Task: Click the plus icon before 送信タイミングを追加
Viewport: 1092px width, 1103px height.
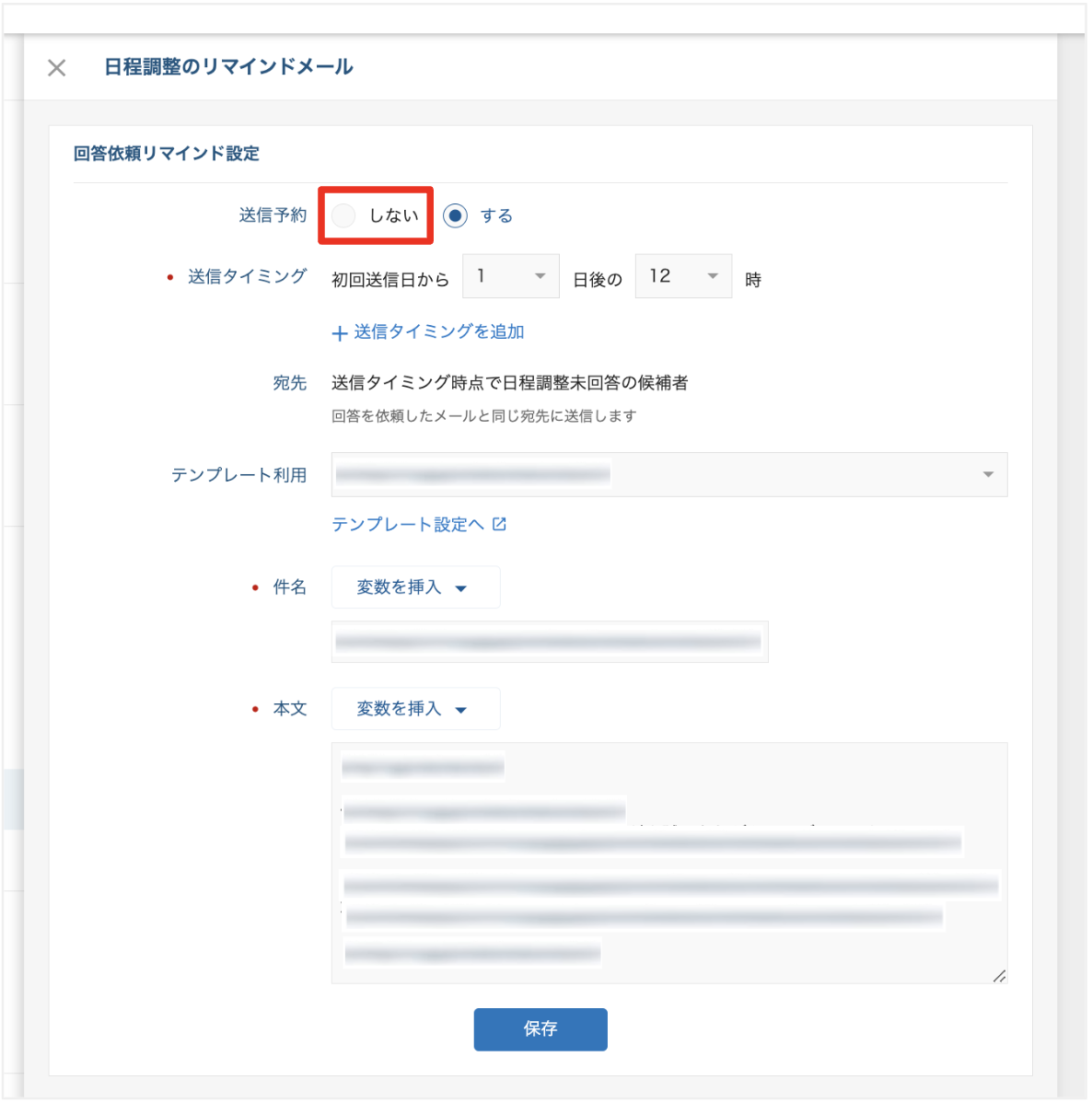Action: click(x=339, y=332)
